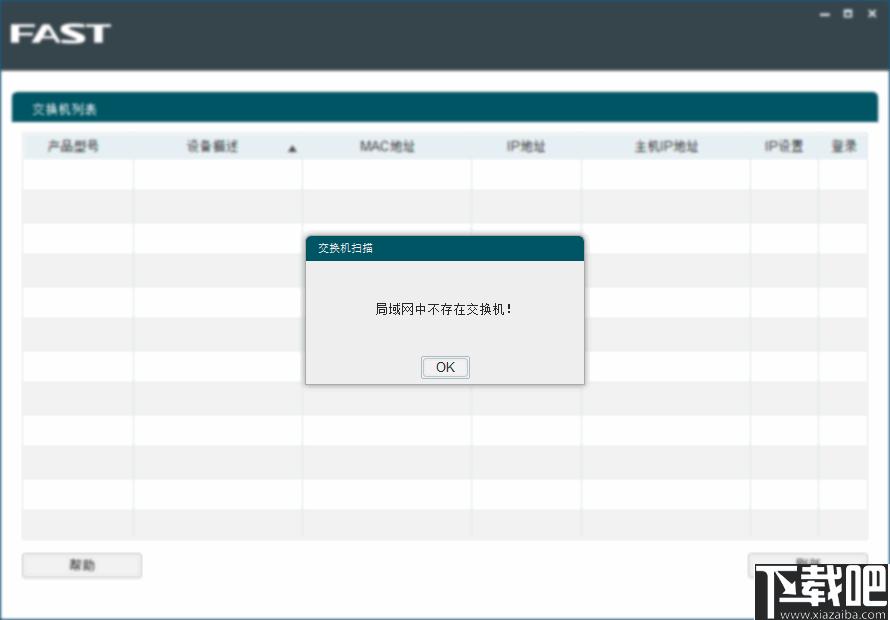Click the 交换机扫描 dialog title
890x620 pixels.
[x=345, y=248]
